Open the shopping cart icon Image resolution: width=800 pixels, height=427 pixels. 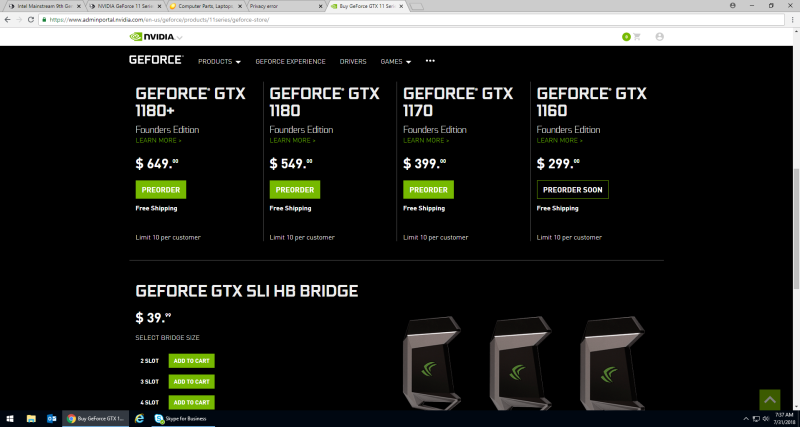click(636, 37)
